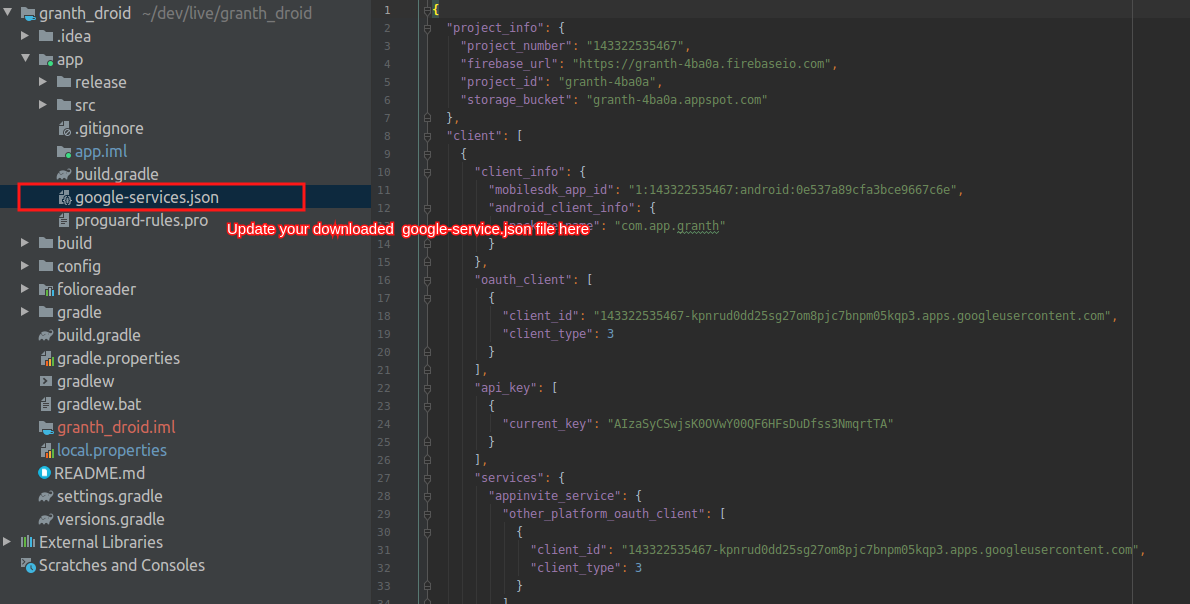This screenshot has height=604, width=1190.
Task: Click the External Libraries bar-chart icon
Action: click(x=28, y=542)
